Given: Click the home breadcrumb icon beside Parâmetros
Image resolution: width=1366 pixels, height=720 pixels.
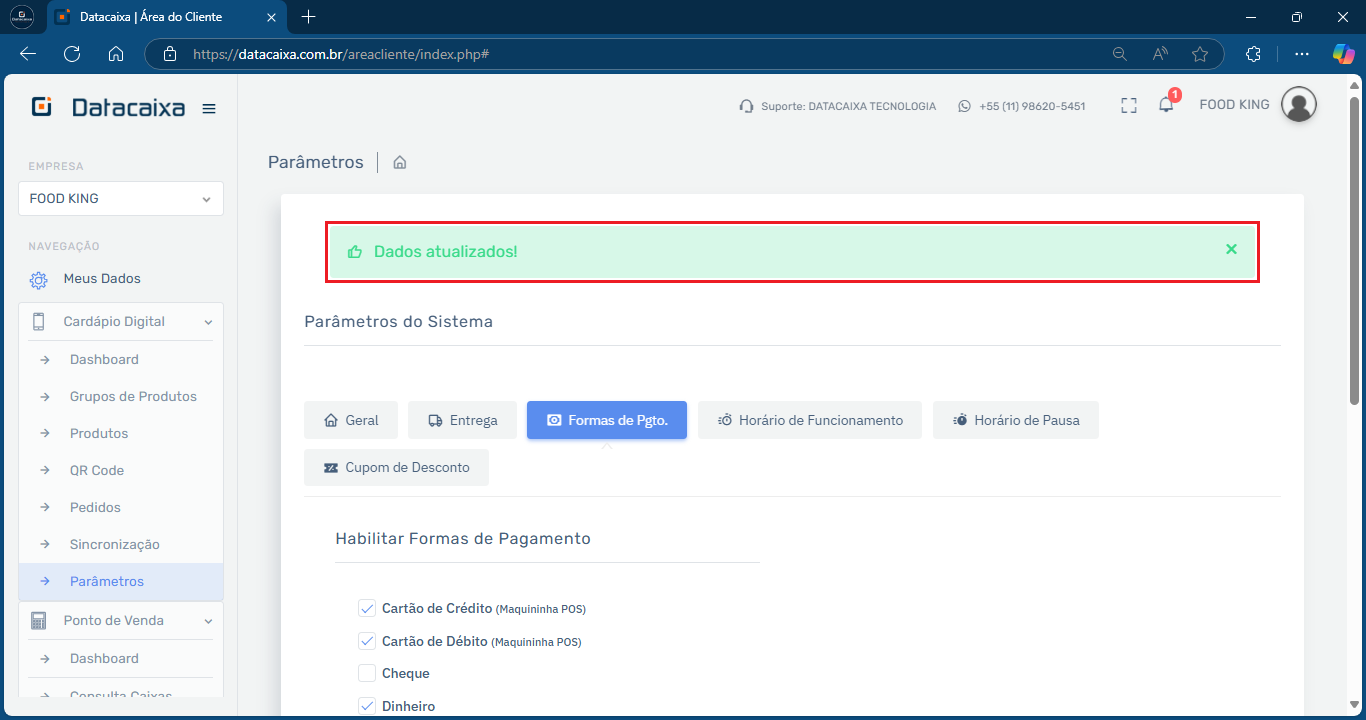Looking at the screenshot, I should 400,162.
